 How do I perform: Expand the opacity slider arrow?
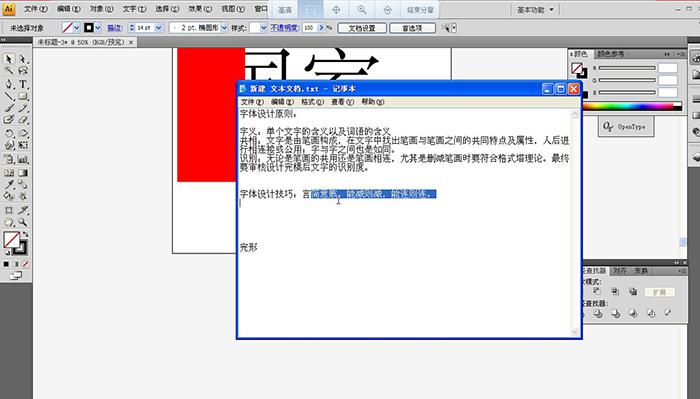coord(321,28)
